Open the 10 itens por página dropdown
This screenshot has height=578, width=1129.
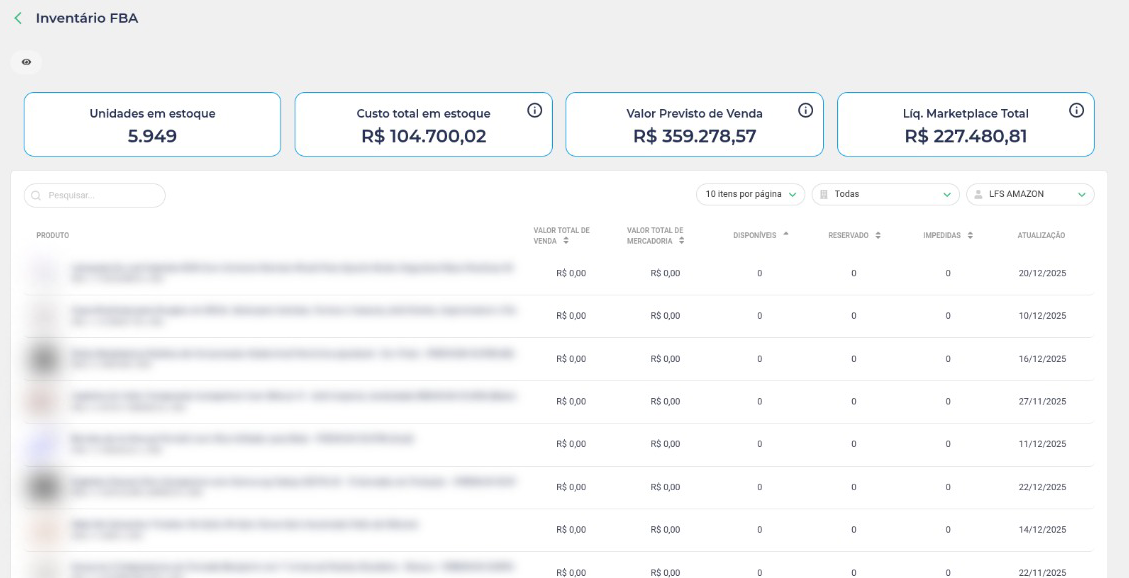click(x=751, y=195)
